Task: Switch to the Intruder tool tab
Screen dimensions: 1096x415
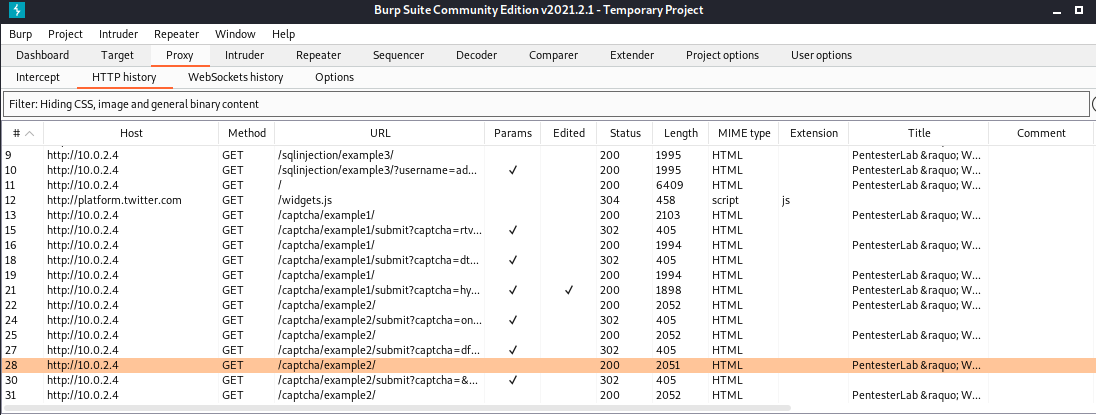Action: 244,55
